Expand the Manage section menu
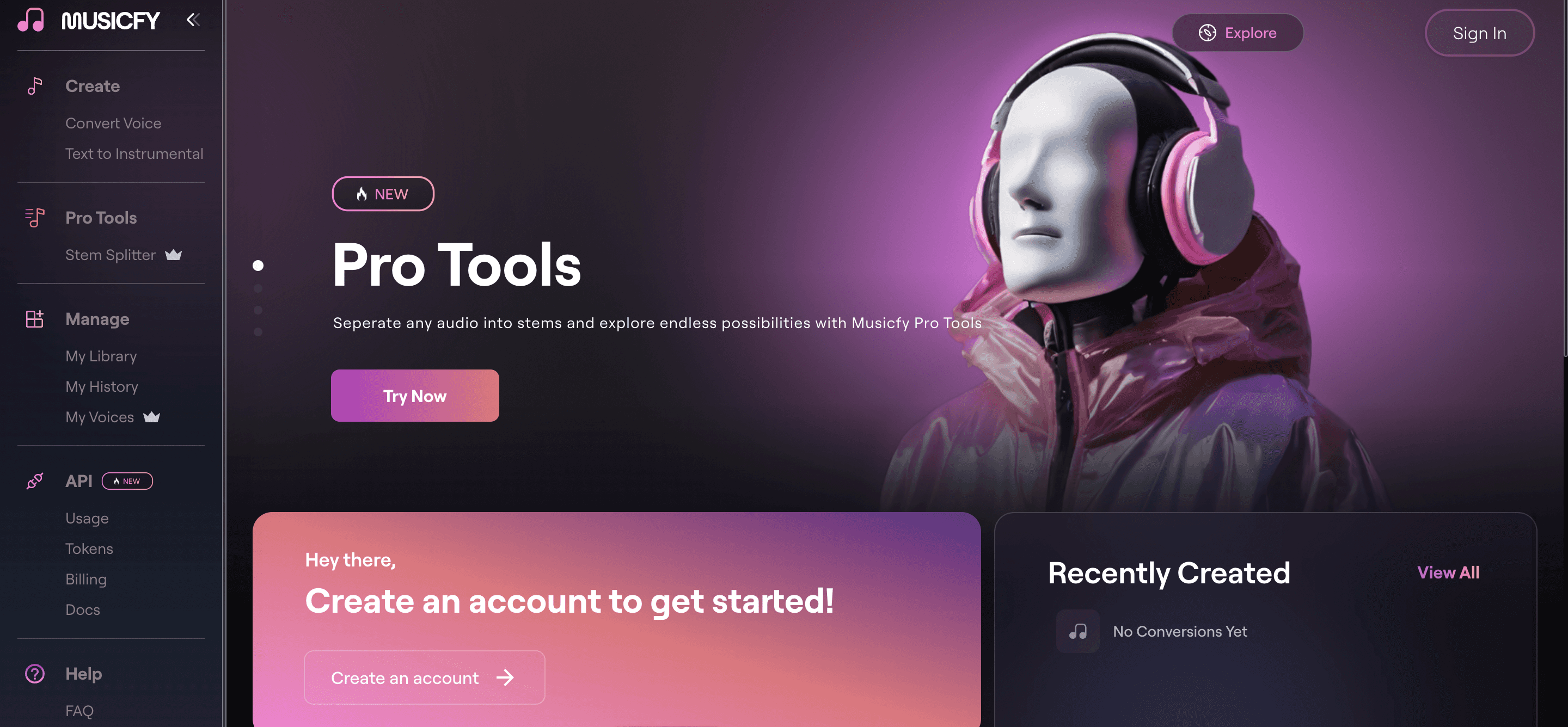 point(96,319)
